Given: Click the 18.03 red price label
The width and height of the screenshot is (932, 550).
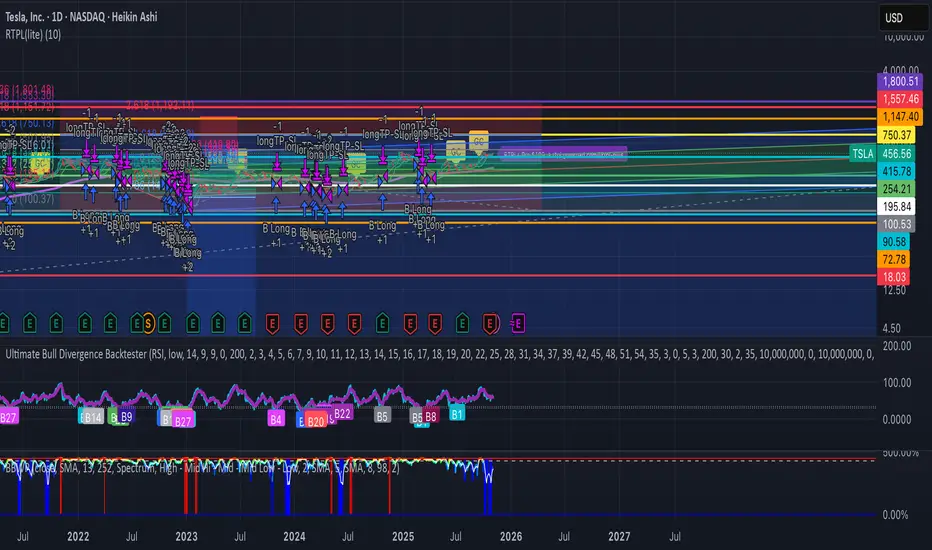Looking at the screenshot, I should [893, 276].
